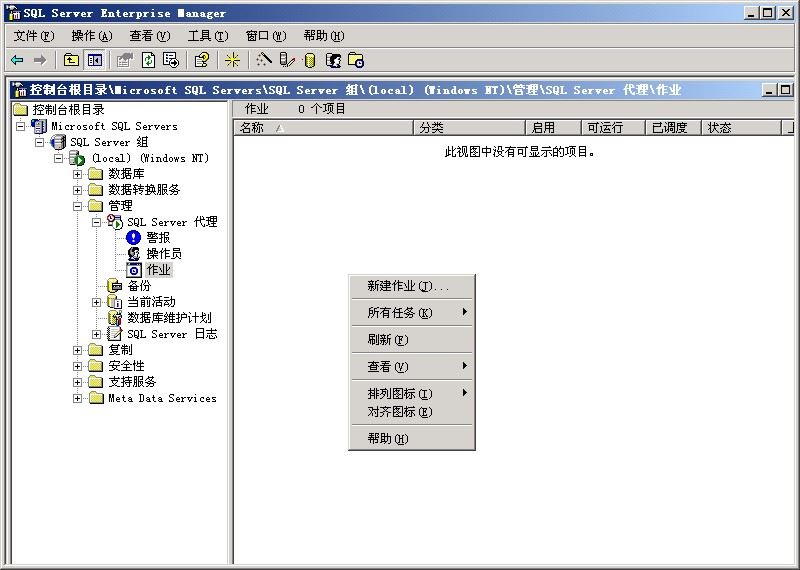The height and width of the screenshot is (570, 800).
Task: Expand the 数据转换服务 folder
Action: (78, 190)
